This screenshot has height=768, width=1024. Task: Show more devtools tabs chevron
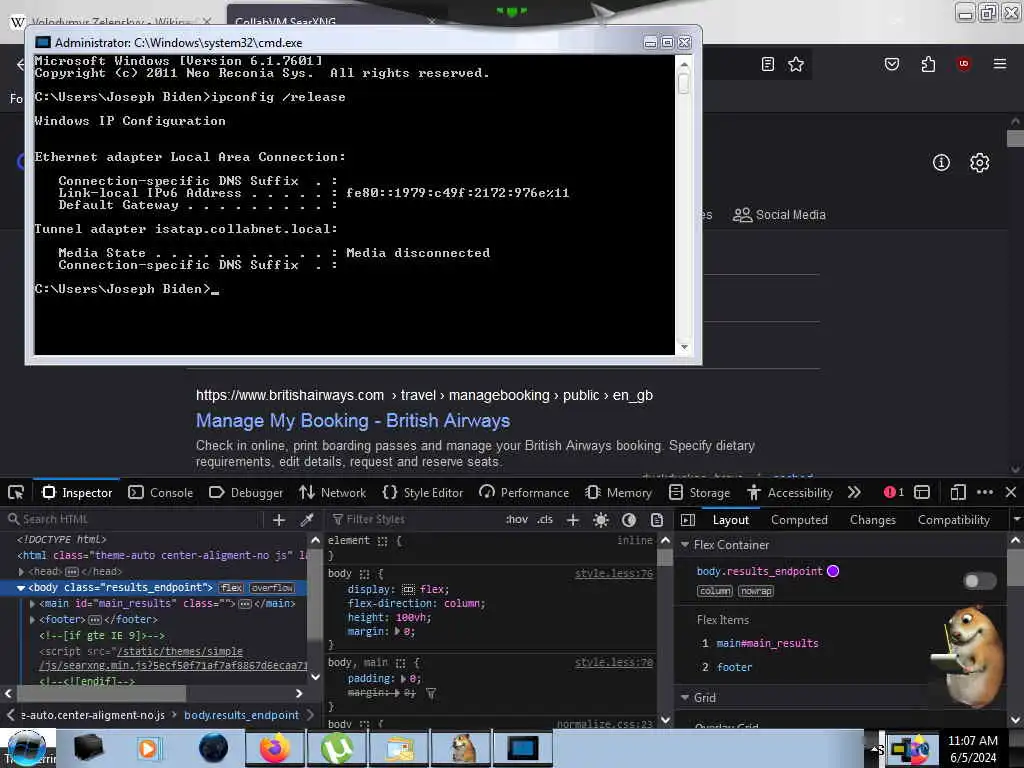[854, 492]
